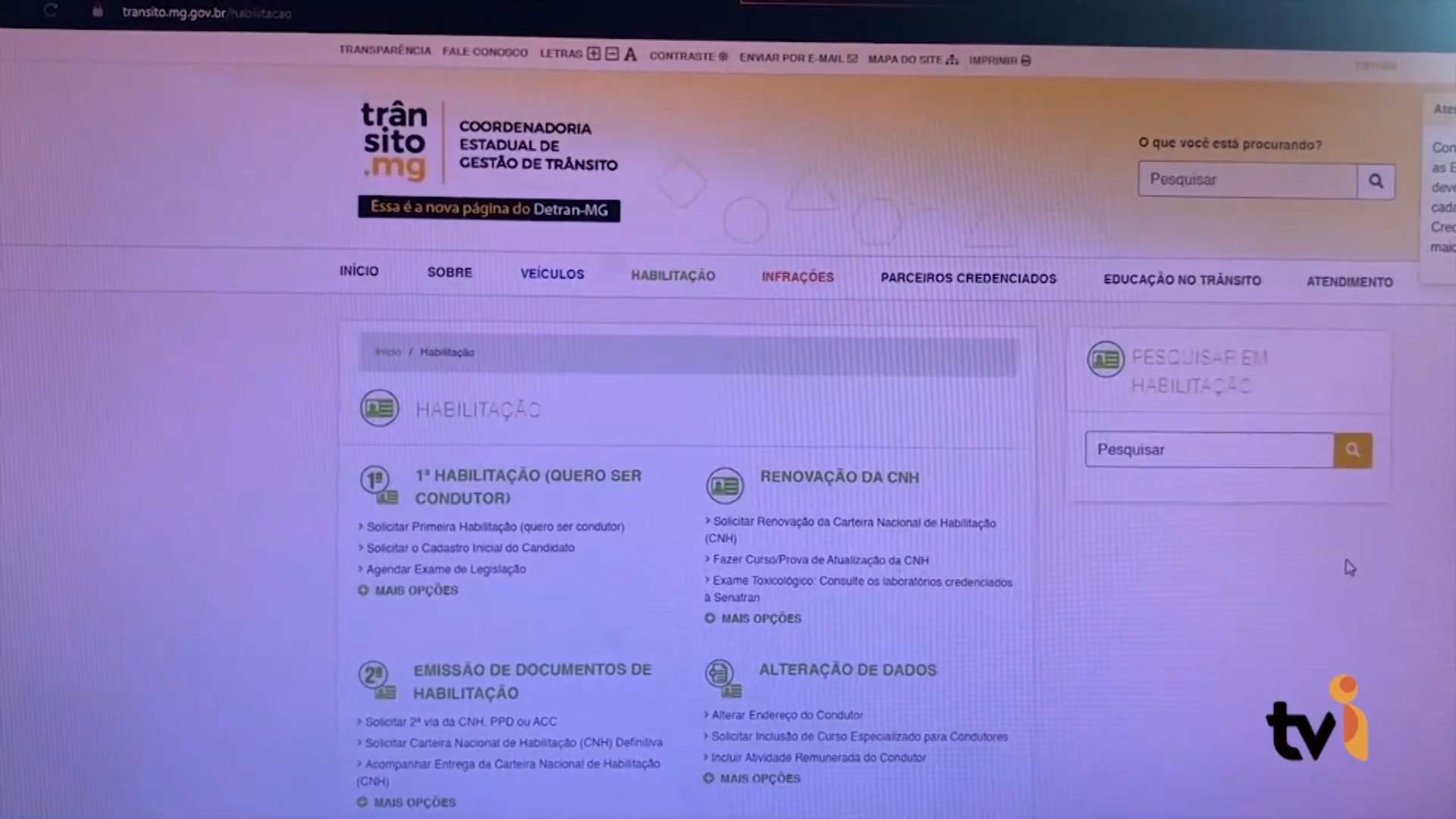Viewport: 1456px width, 819px height.
Task: Expand Mais Opções under 1ª Habilitação
Action: click(409, 590)
